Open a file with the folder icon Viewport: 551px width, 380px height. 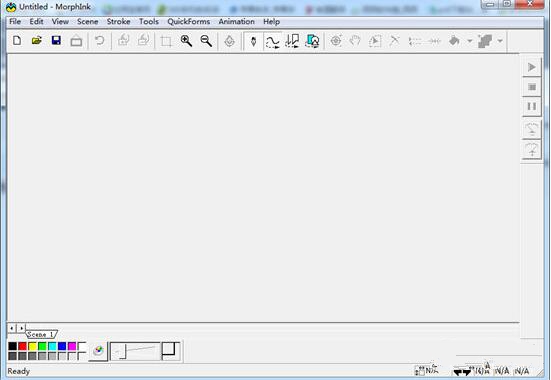pos(37,41)
